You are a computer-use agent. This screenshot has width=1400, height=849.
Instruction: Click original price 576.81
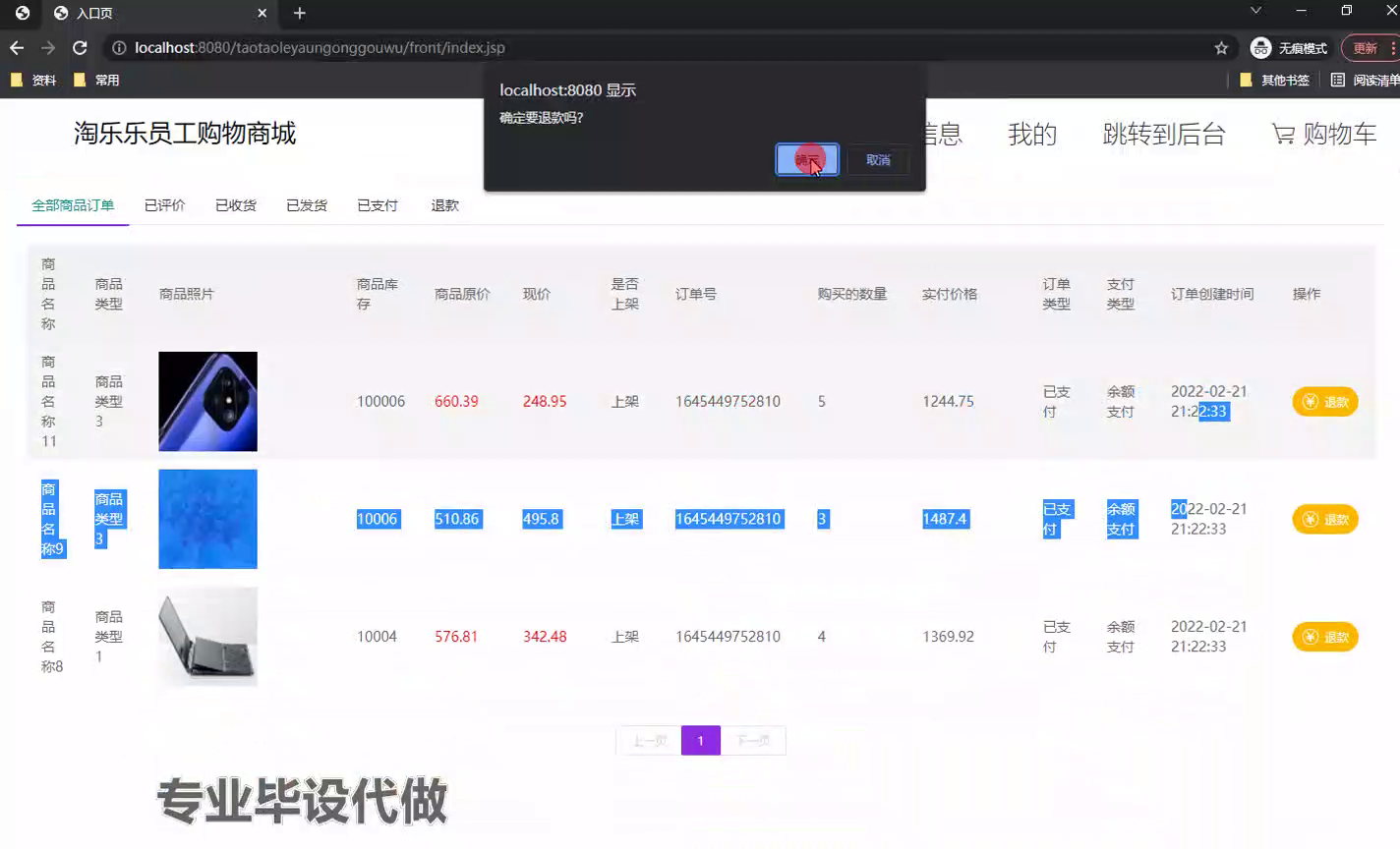[456, 637]
